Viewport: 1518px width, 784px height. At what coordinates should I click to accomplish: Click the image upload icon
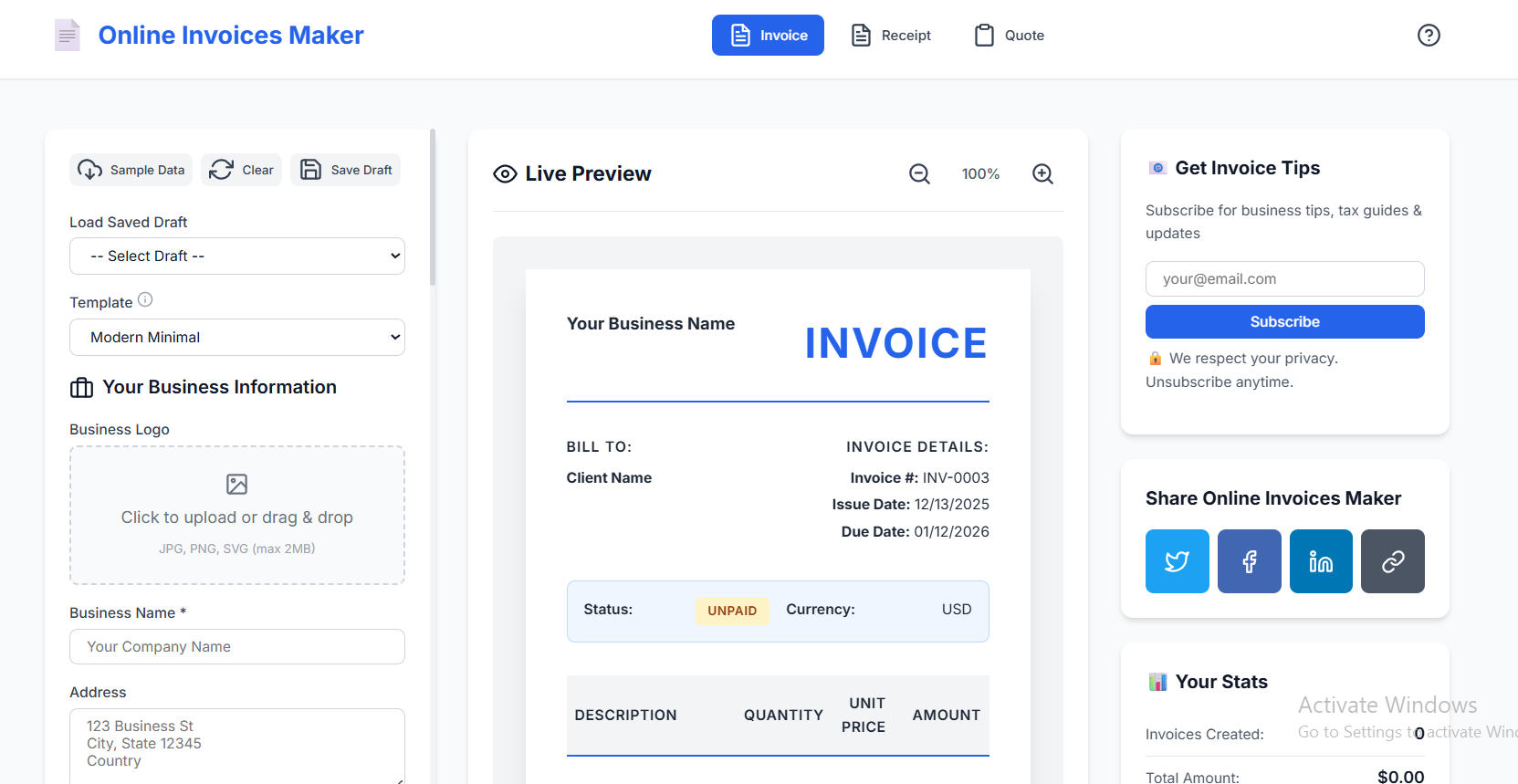tap(237, 484)
